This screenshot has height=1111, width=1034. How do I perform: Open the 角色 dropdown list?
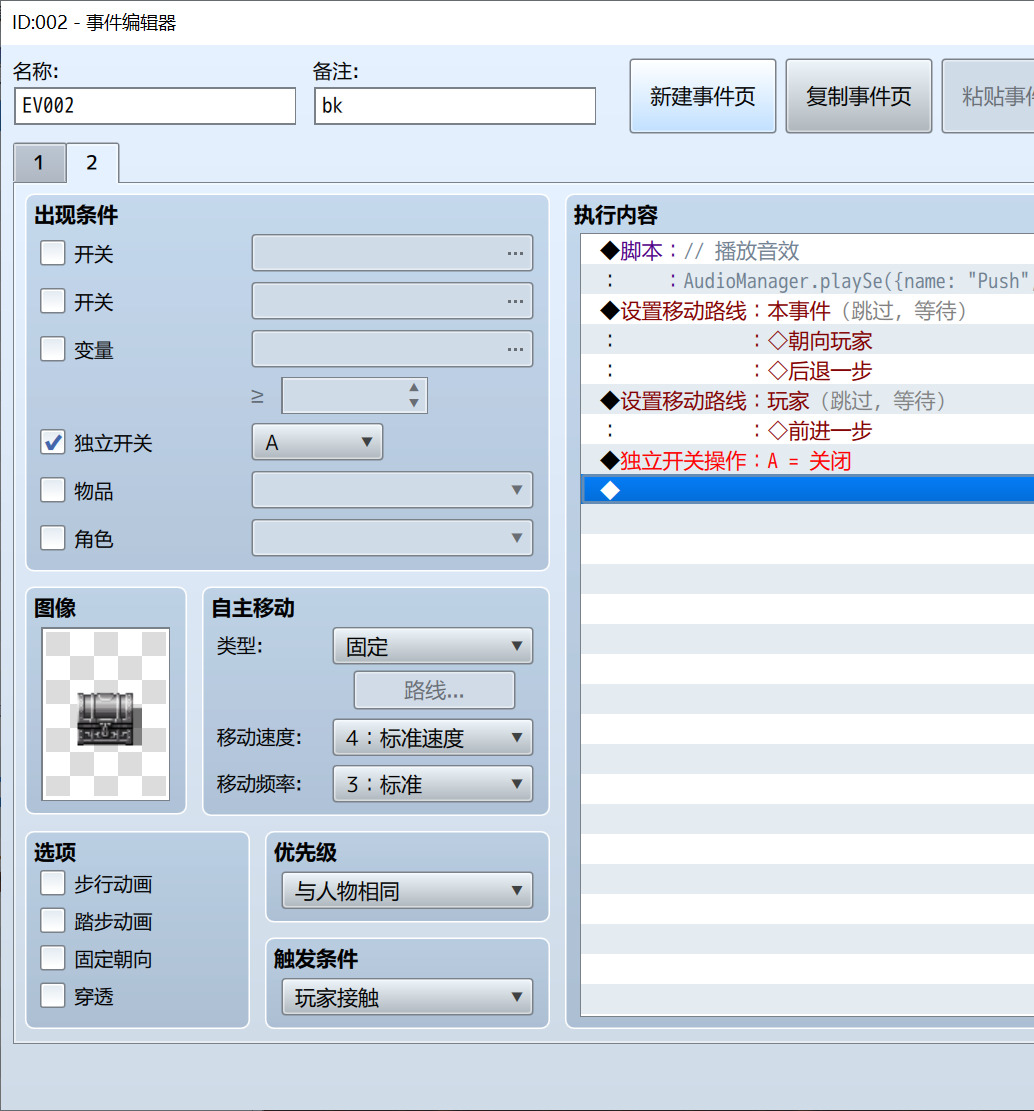(392, 538)
